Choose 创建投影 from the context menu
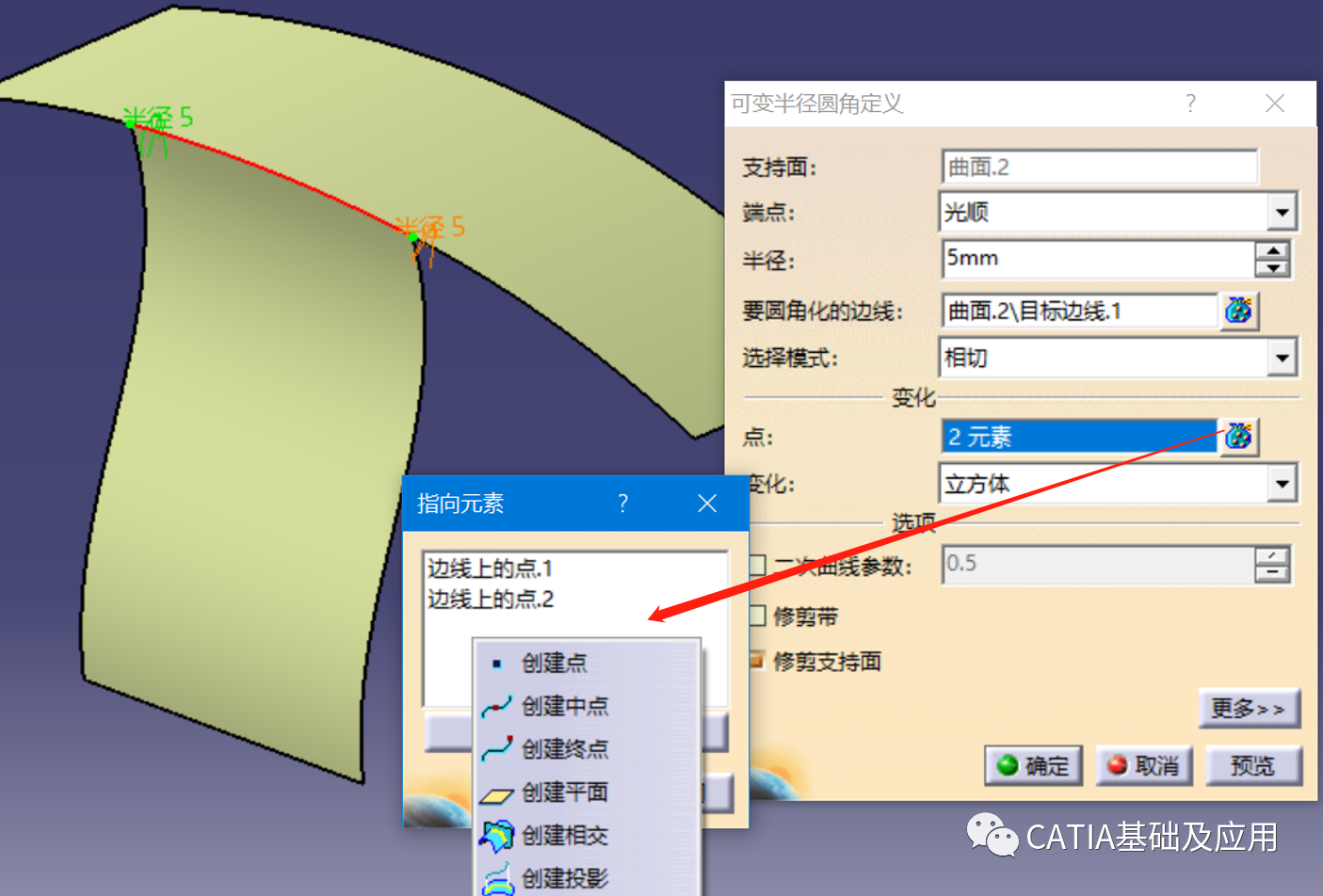 pyautogui.click(x=588, y=878)
